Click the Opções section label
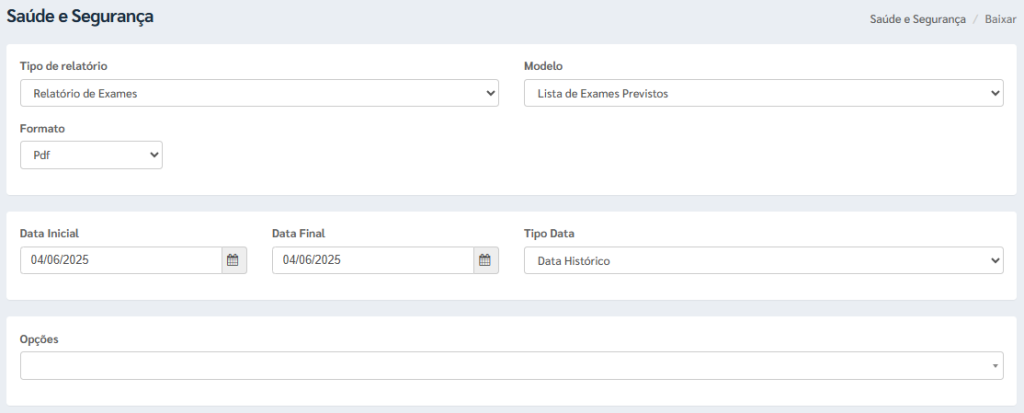The width and height of the screenshot is (1024, 413). pyautogui.click(x=39, y=339)
